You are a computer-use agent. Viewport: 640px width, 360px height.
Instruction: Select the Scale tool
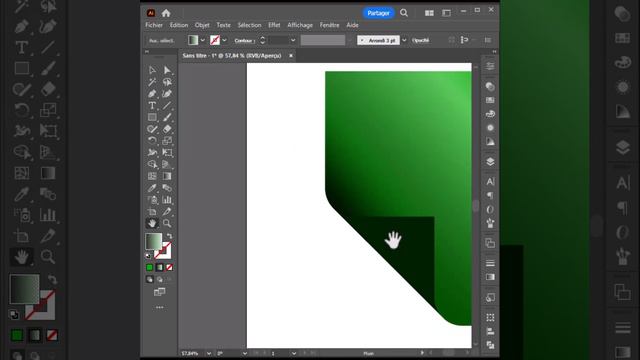pyautogui.click(x=167, y=141)
